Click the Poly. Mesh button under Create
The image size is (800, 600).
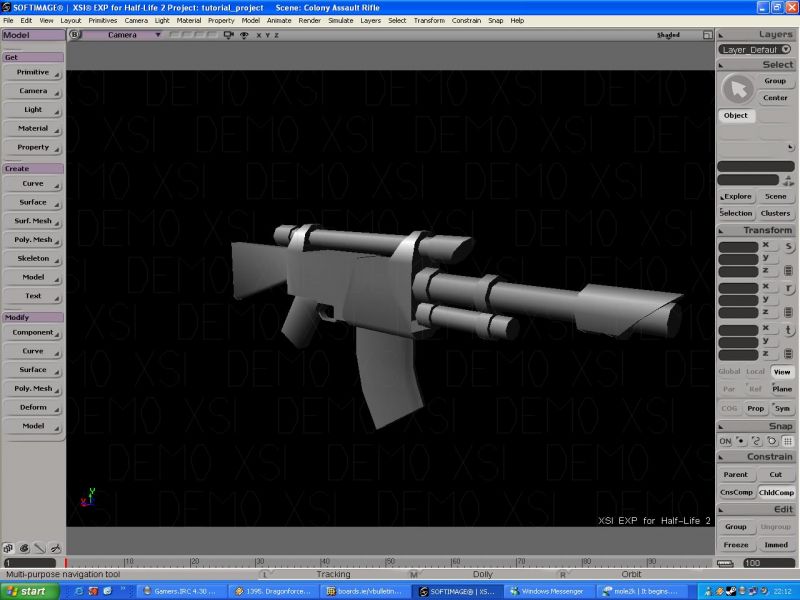point(33,240)
